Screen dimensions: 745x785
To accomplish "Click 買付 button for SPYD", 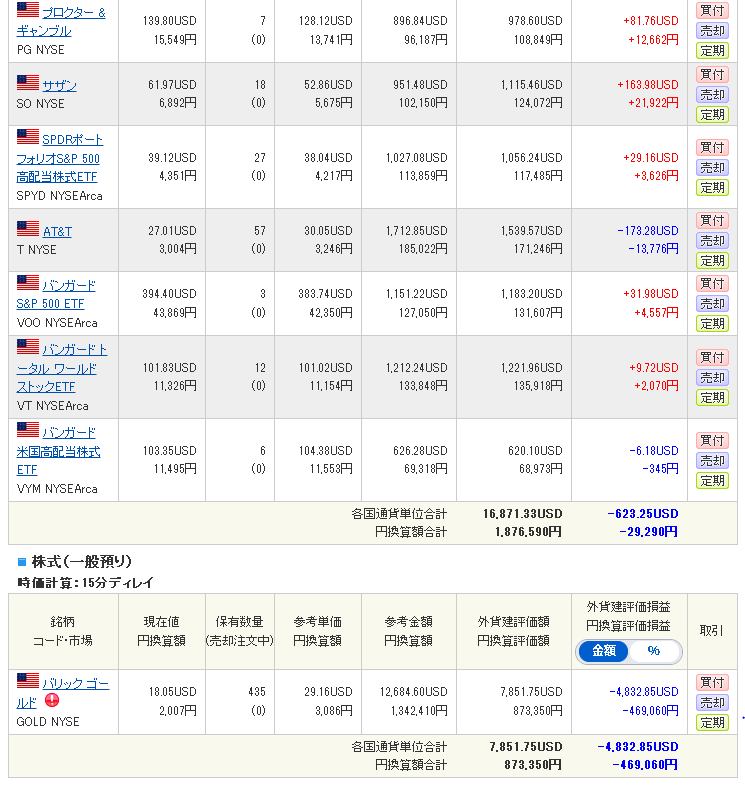I will click(712, 148).
